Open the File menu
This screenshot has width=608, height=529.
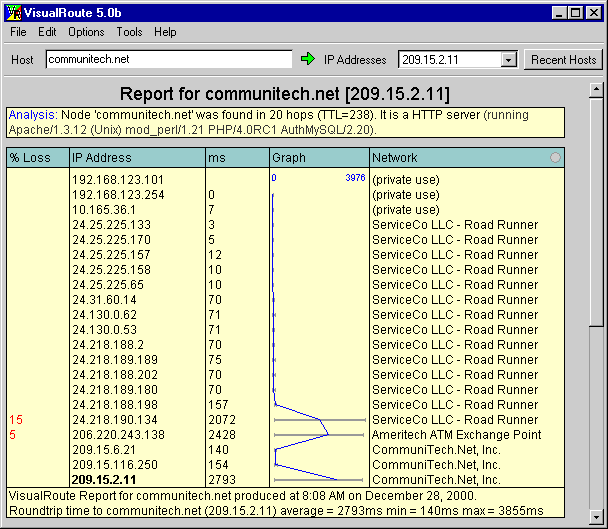[18, 32]
